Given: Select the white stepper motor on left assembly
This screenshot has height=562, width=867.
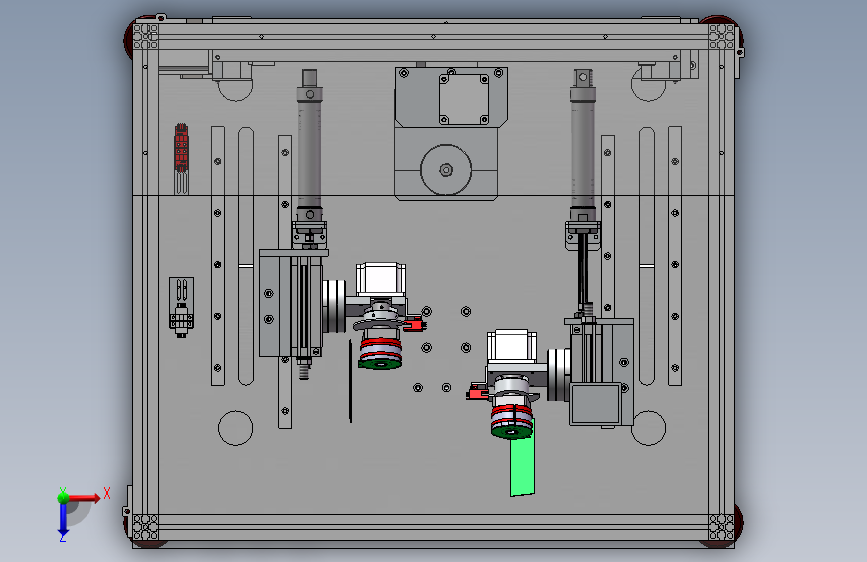Looking at the screenshot, I should point(381,279).
